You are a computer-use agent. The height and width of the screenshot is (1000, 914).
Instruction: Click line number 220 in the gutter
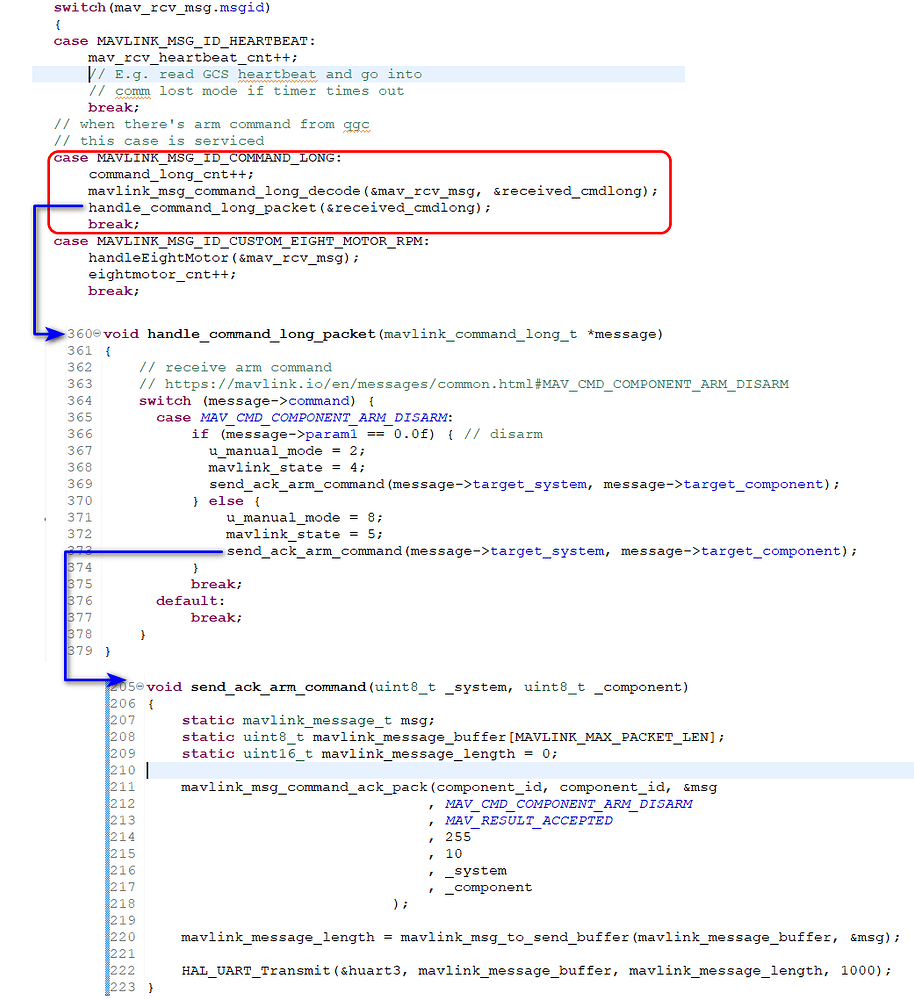click(x=122, y=937)
